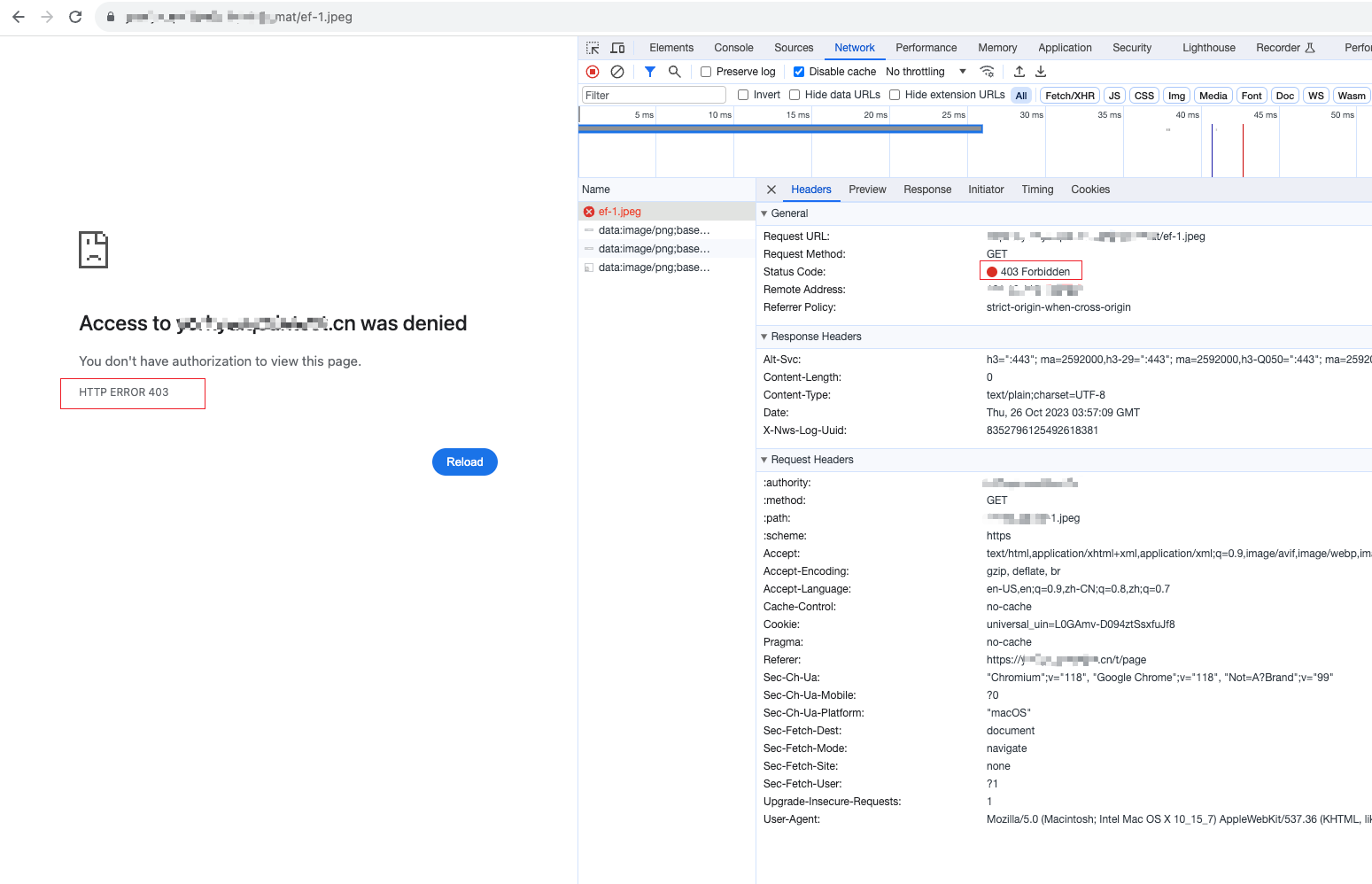Screen dimensions: 1372x884
Task: Click the blue Reload button
Action: 465,462
